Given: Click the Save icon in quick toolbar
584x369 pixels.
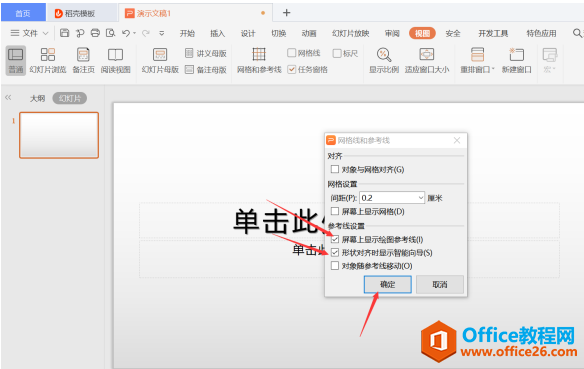Looking at the screenshot, I should (64, 33).
